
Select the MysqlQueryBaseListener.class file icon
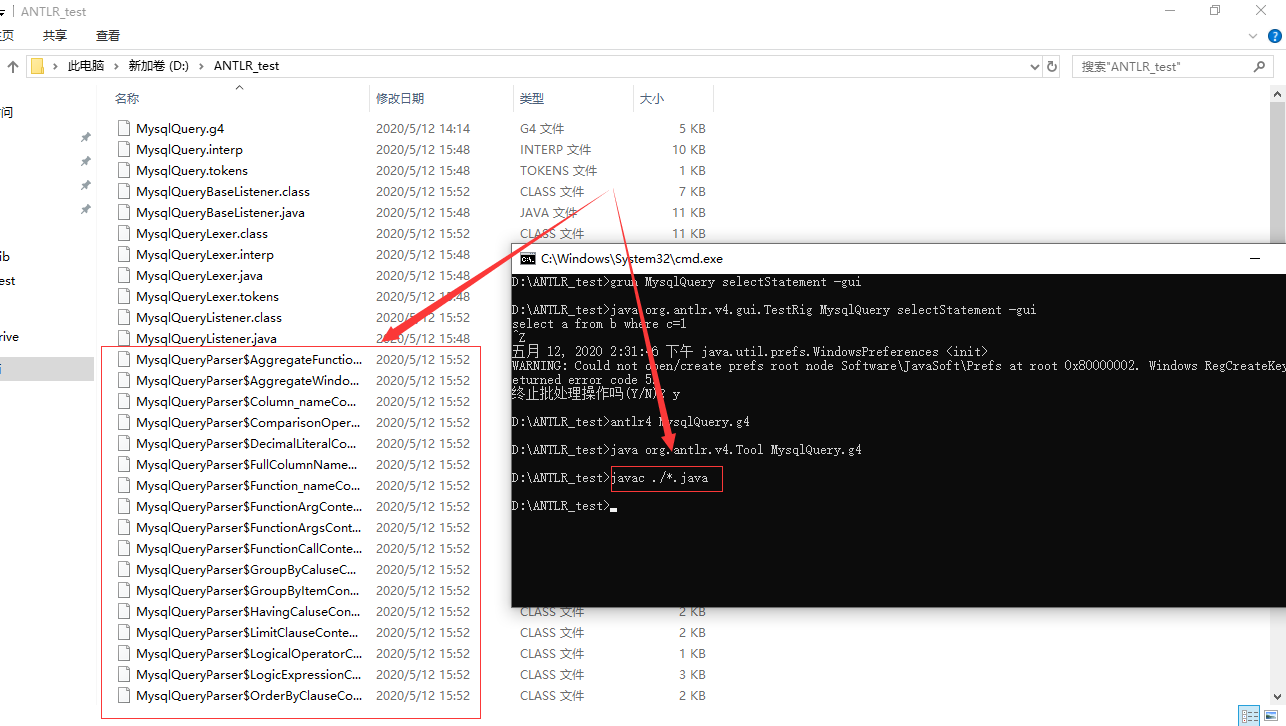(124, 191)
